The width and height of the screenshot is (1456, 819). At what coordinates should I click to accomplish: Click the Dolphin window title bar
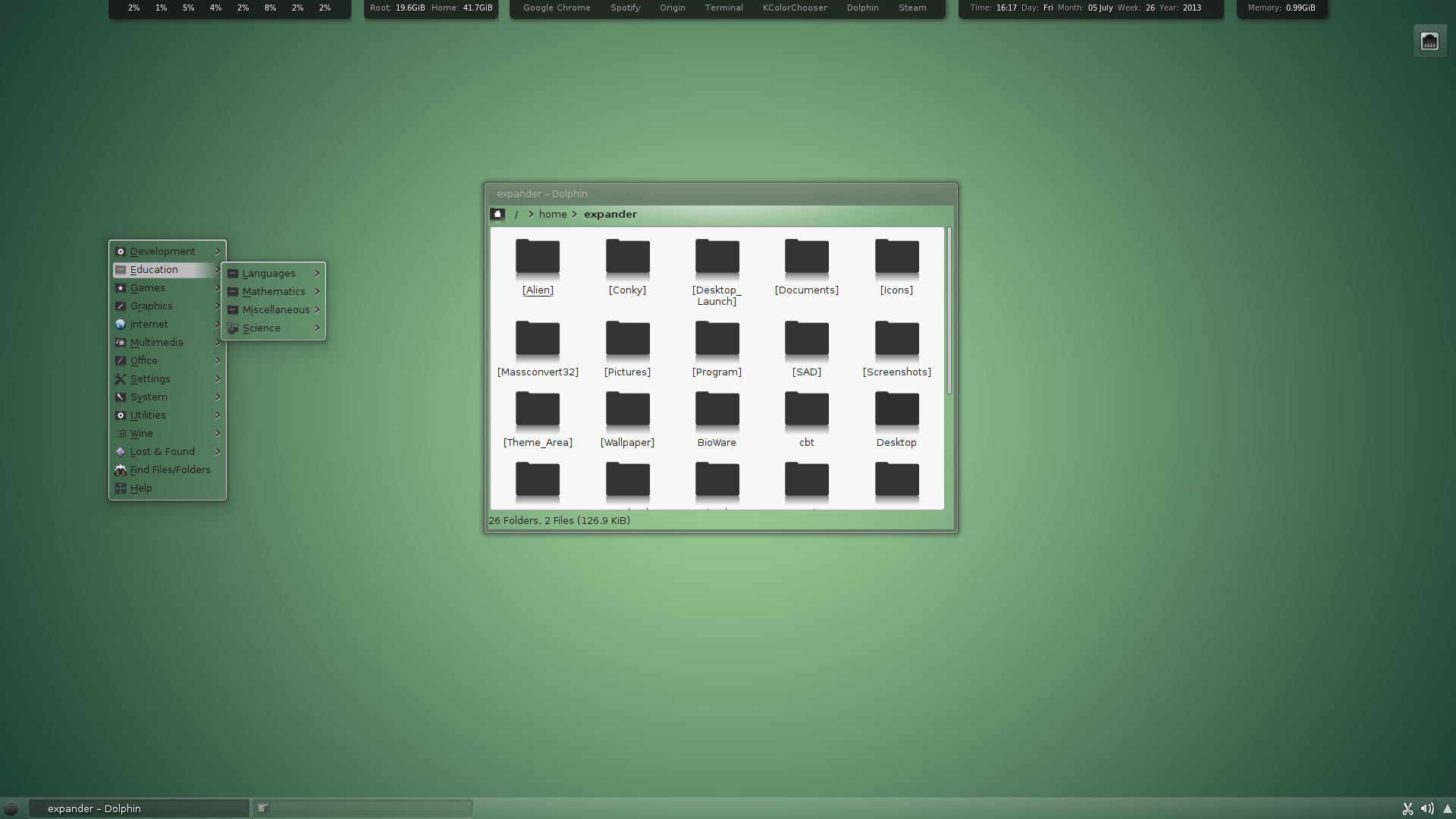[x=721, y=194]
